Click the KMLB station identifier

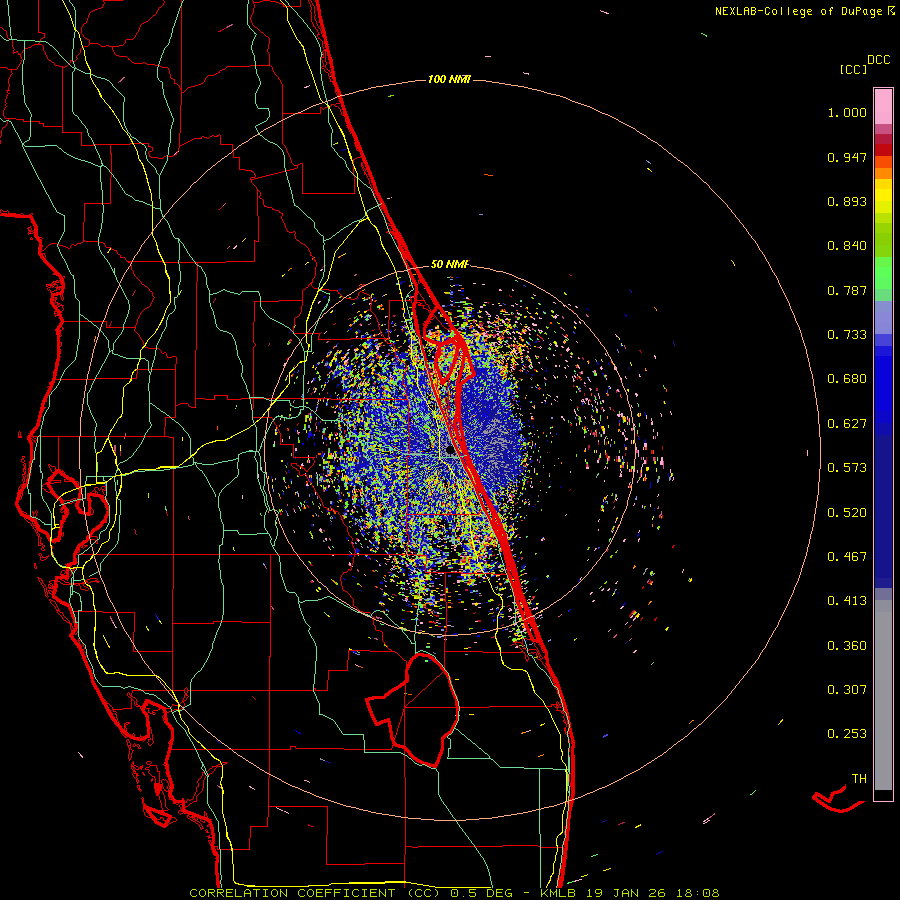pyautogui.click(x=560, y=893)
